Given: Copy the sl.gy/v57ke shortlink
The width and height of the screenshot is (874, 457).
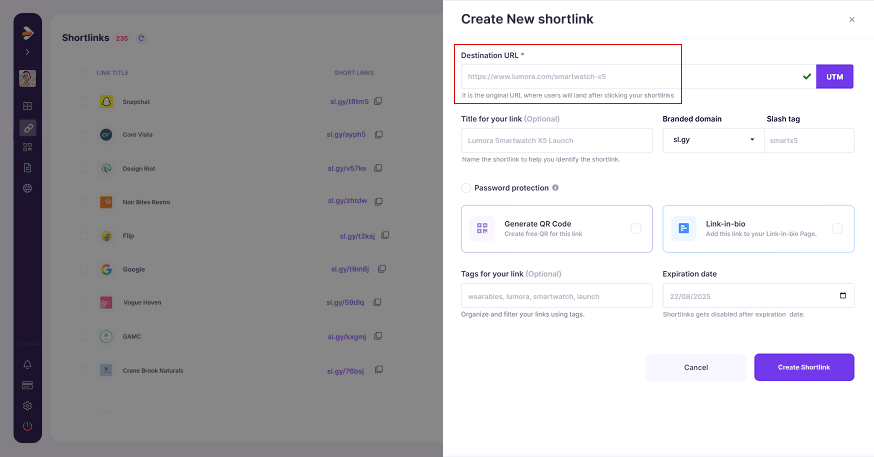Looking at the screenshot, I should (378, 168).
